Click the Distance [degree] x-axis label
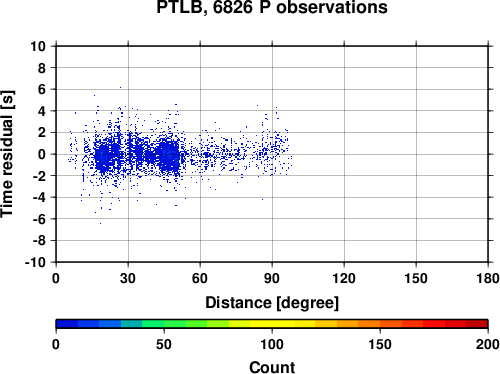 click(272, 303)
